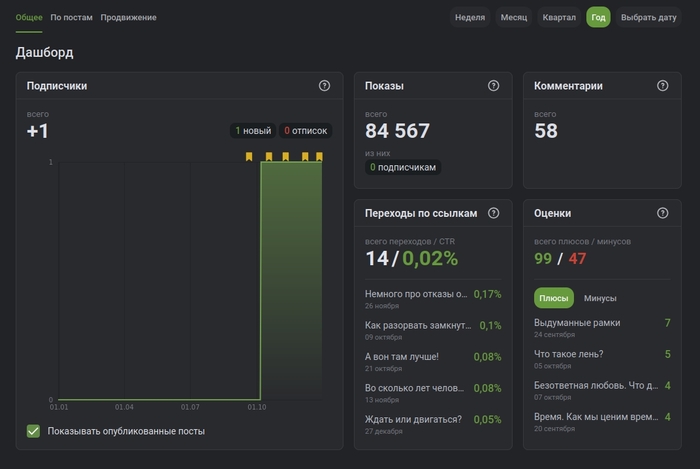This screenshot has width=700, height=469.
Task: Click help icon in Переходы по ссылкам
Action: [x=493, y=213]
